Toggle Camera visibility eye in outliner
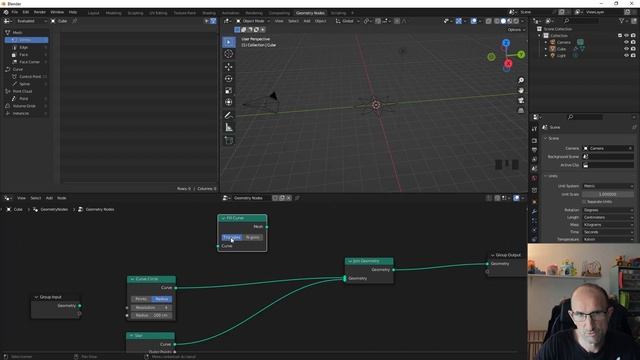The width and height of the screenshot is (640, 360). (x=626, y=42)
